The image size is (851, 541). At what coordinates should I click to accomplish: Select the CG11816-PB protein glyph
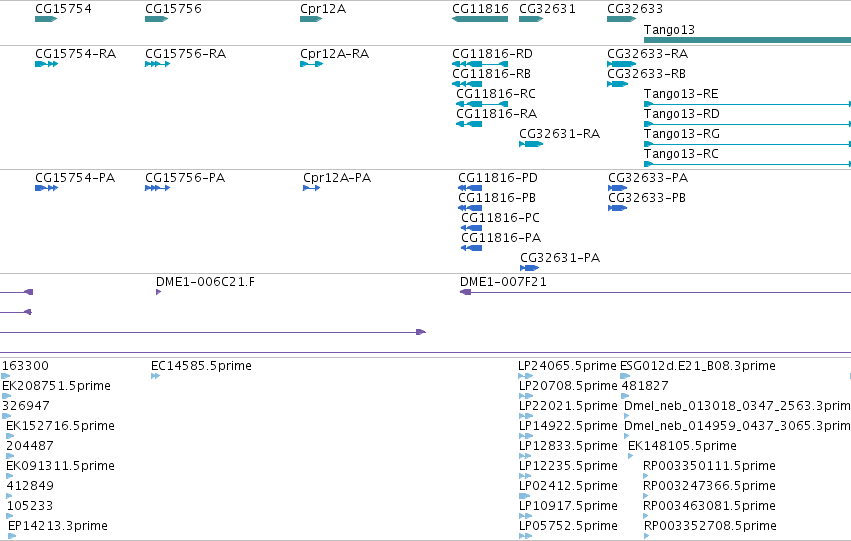470,208
